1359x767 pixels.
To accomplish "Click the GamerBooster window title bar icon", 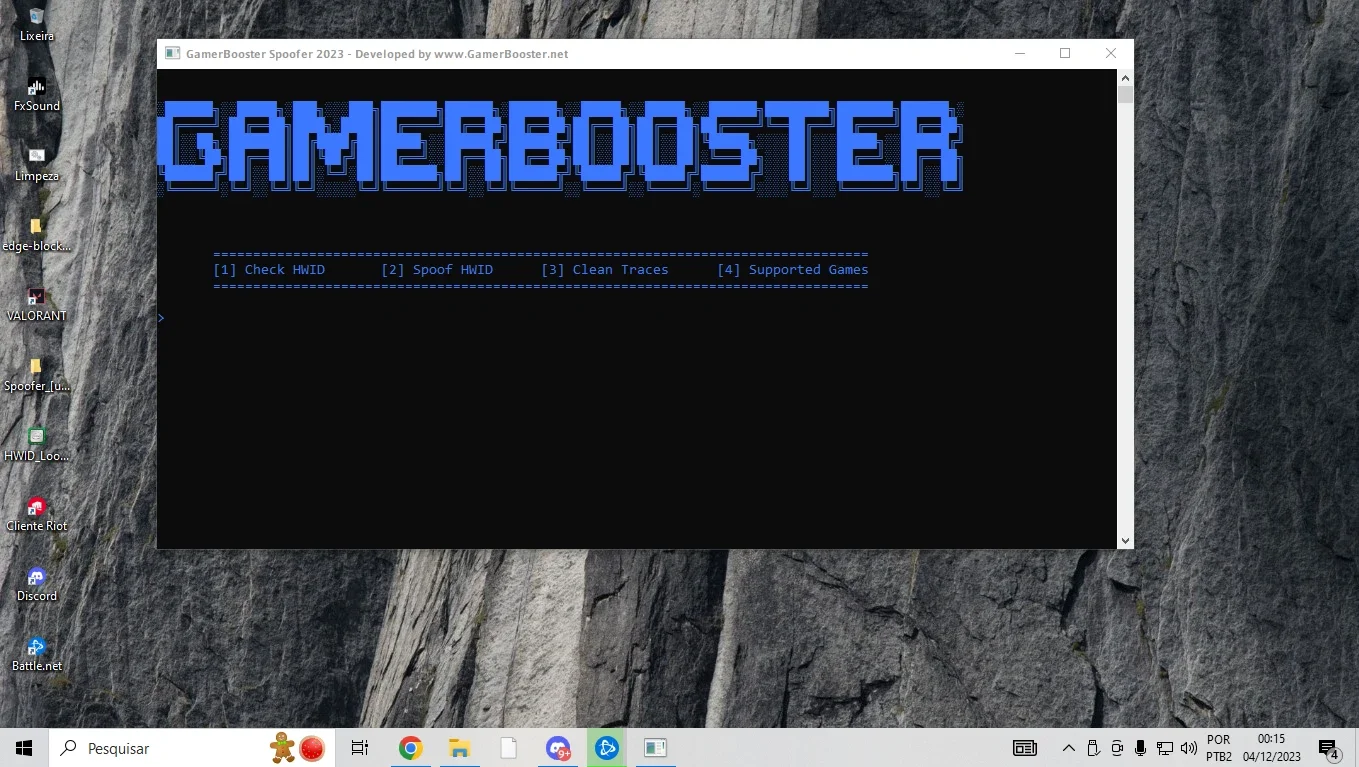I will click(173, 54).
